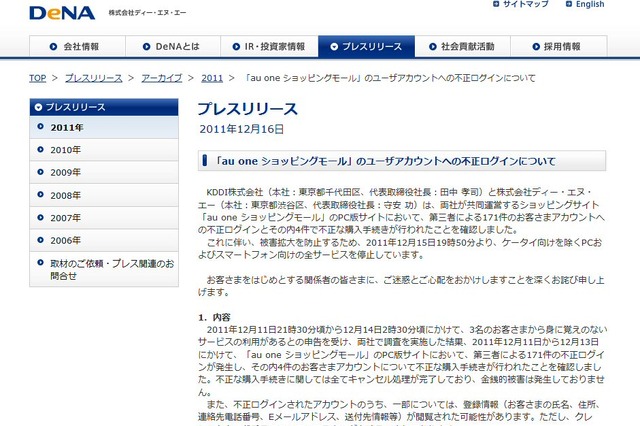Open the 社会貢献活動 tab
The height and width of the screenshot is (426, 640).
(x=462, y=47)
